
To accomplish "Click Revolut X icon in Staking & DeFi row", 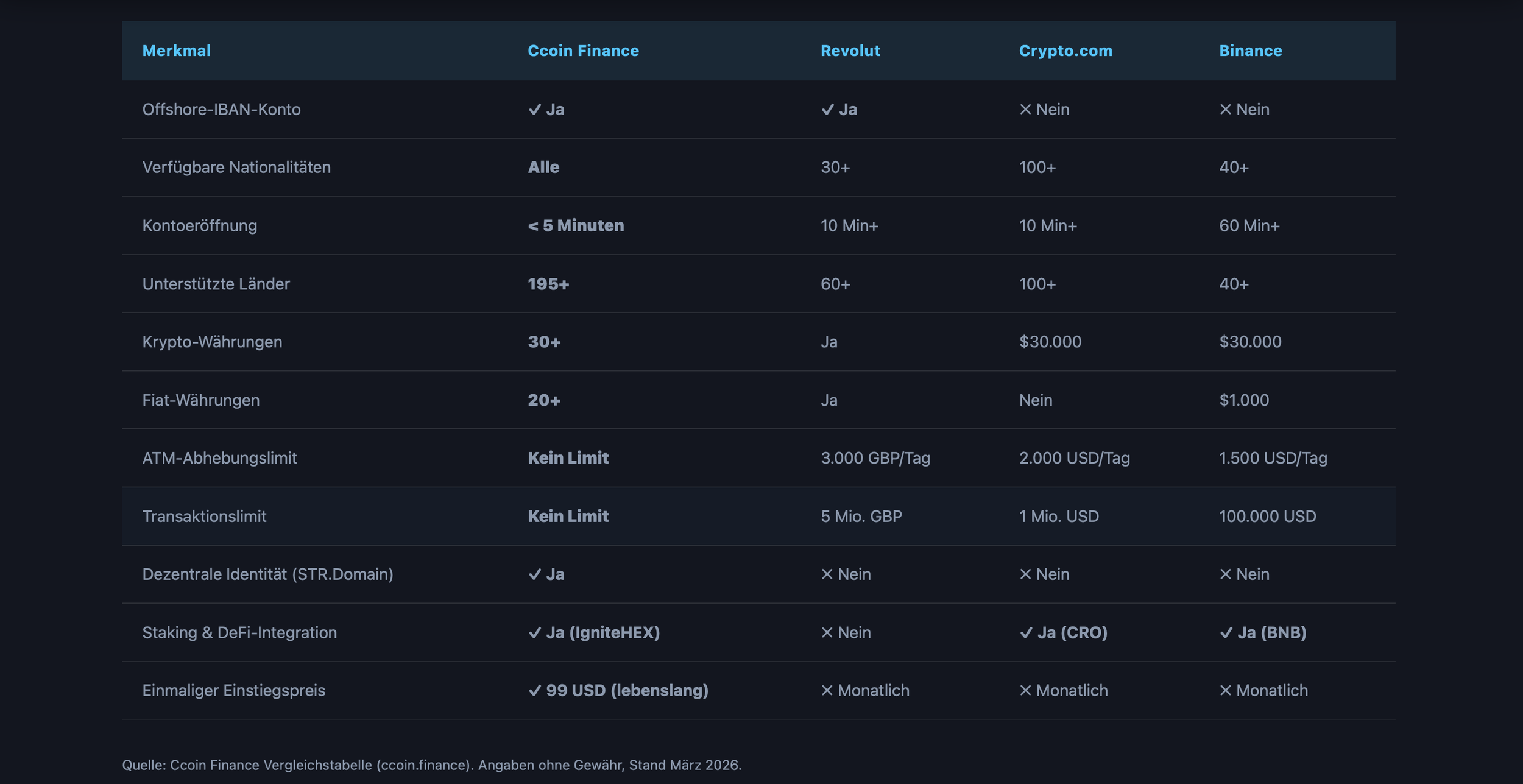I will tap(827, 633).
